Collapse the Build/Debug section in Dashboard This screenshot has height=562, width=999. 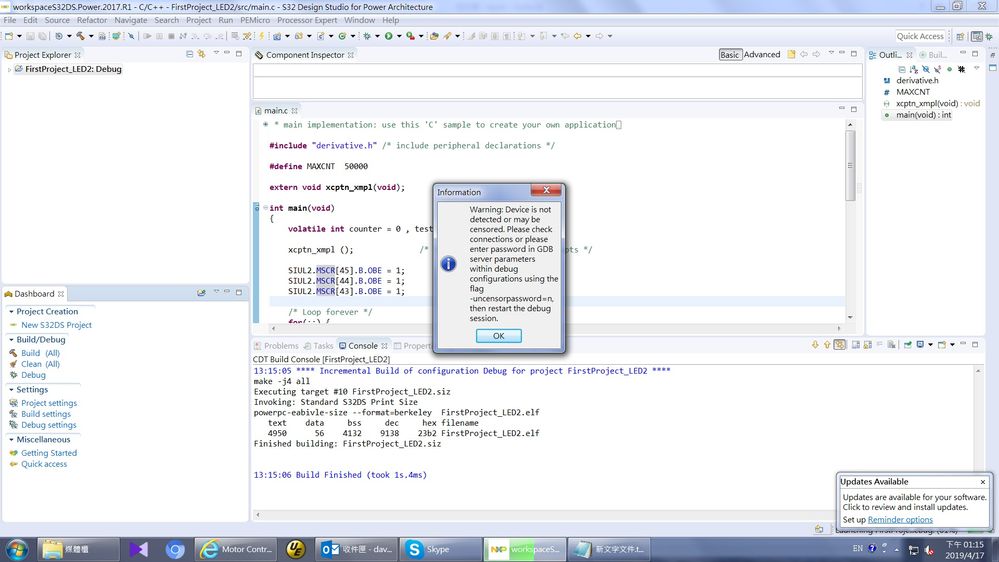pos(11,340)
